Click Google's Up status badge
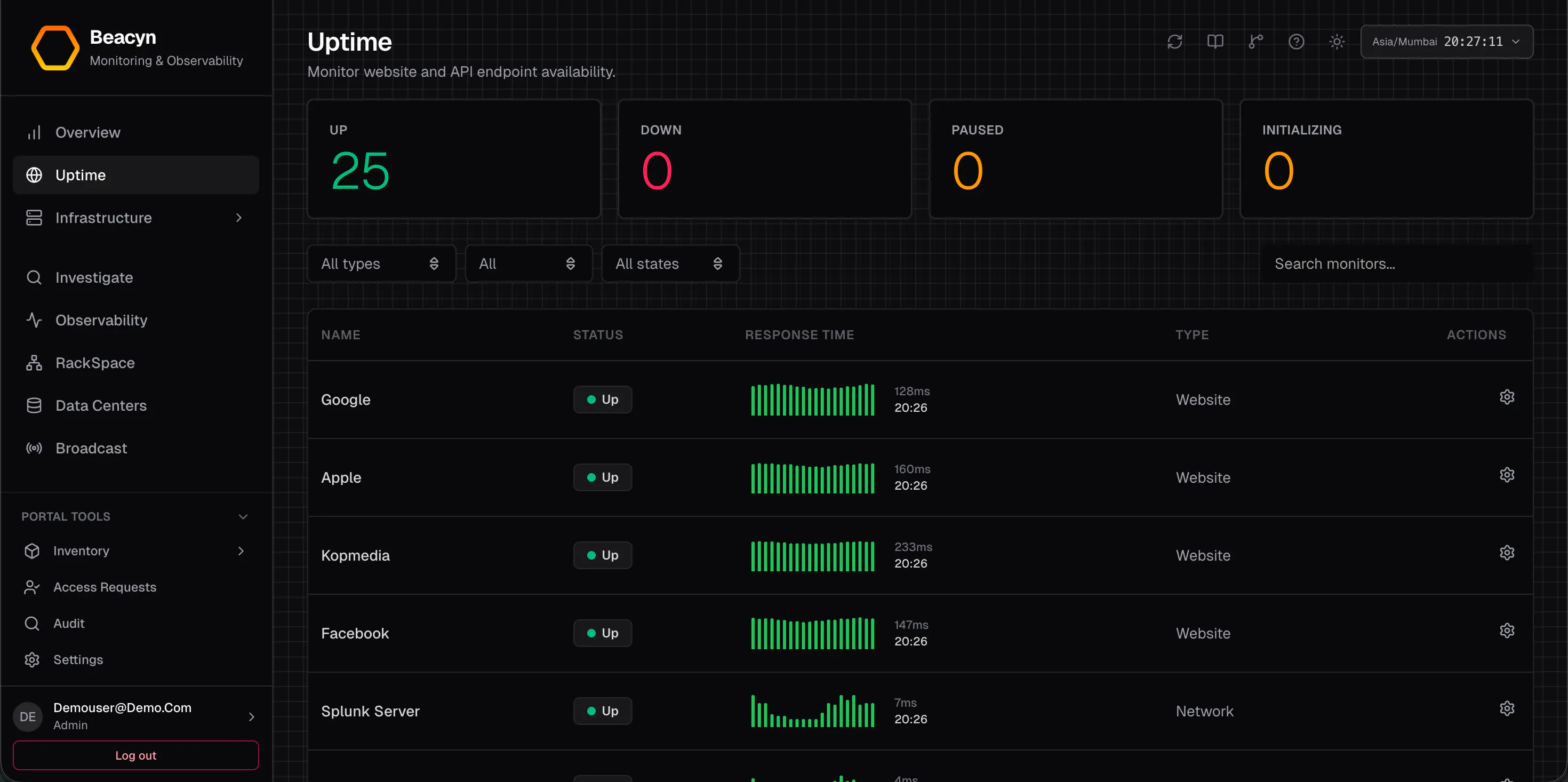This screenshot has height=782, width=1568. pyautogui.click(x=603, y=400)
